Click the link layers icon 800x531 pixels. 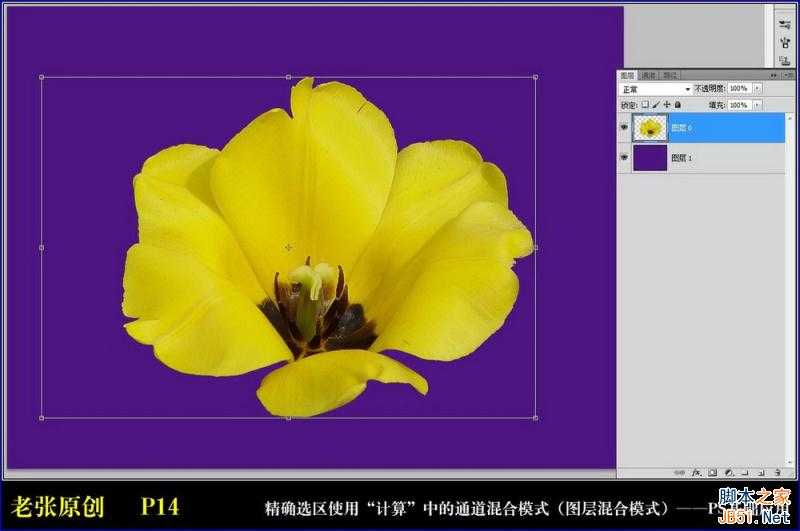point(680,473)
